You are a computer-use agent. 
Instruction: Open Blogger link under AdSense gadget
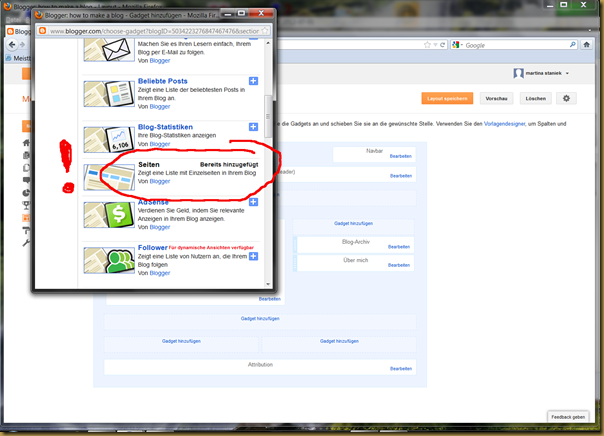click(x=159, y=227)
